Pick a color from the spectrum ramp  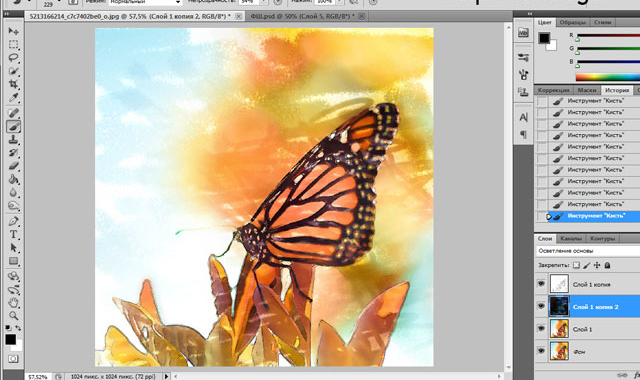608,77
